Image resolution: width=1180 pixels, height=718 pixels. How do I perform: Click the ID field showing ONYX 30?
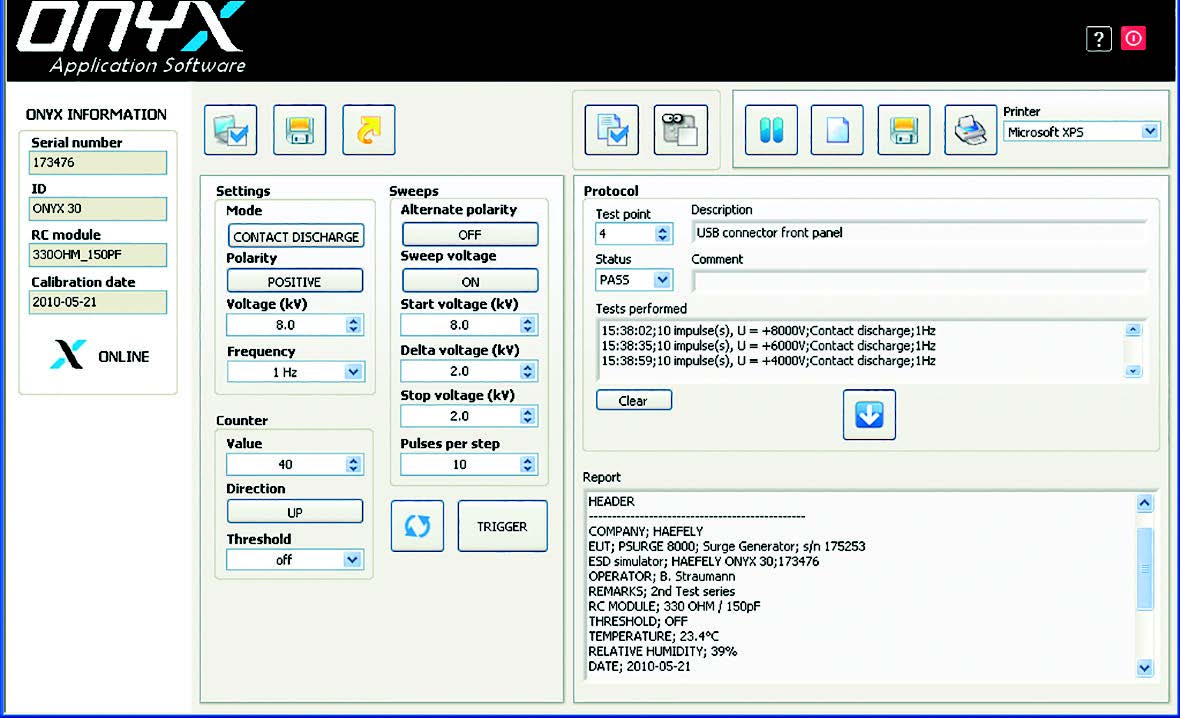(98, 208)
